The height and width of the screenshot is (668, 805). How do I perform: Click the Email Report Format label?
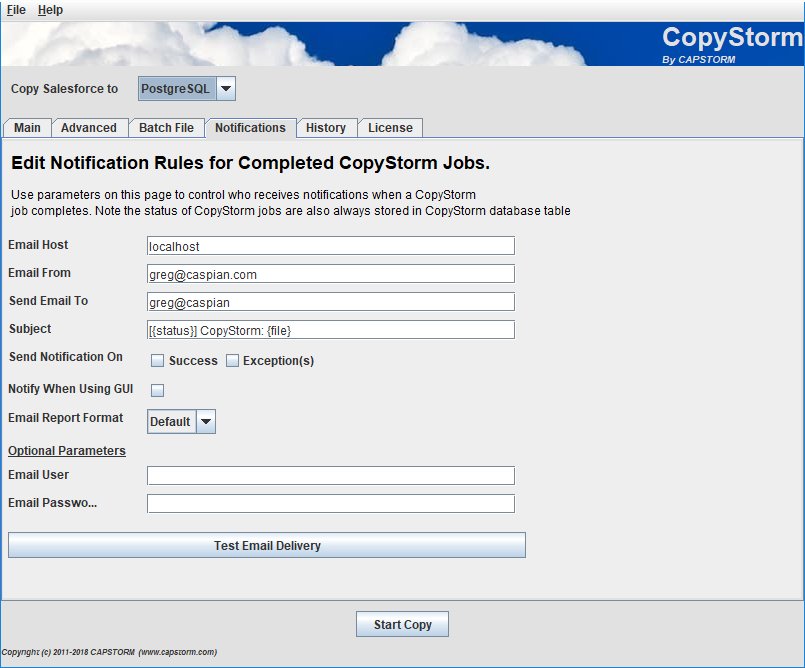point(66,418)
